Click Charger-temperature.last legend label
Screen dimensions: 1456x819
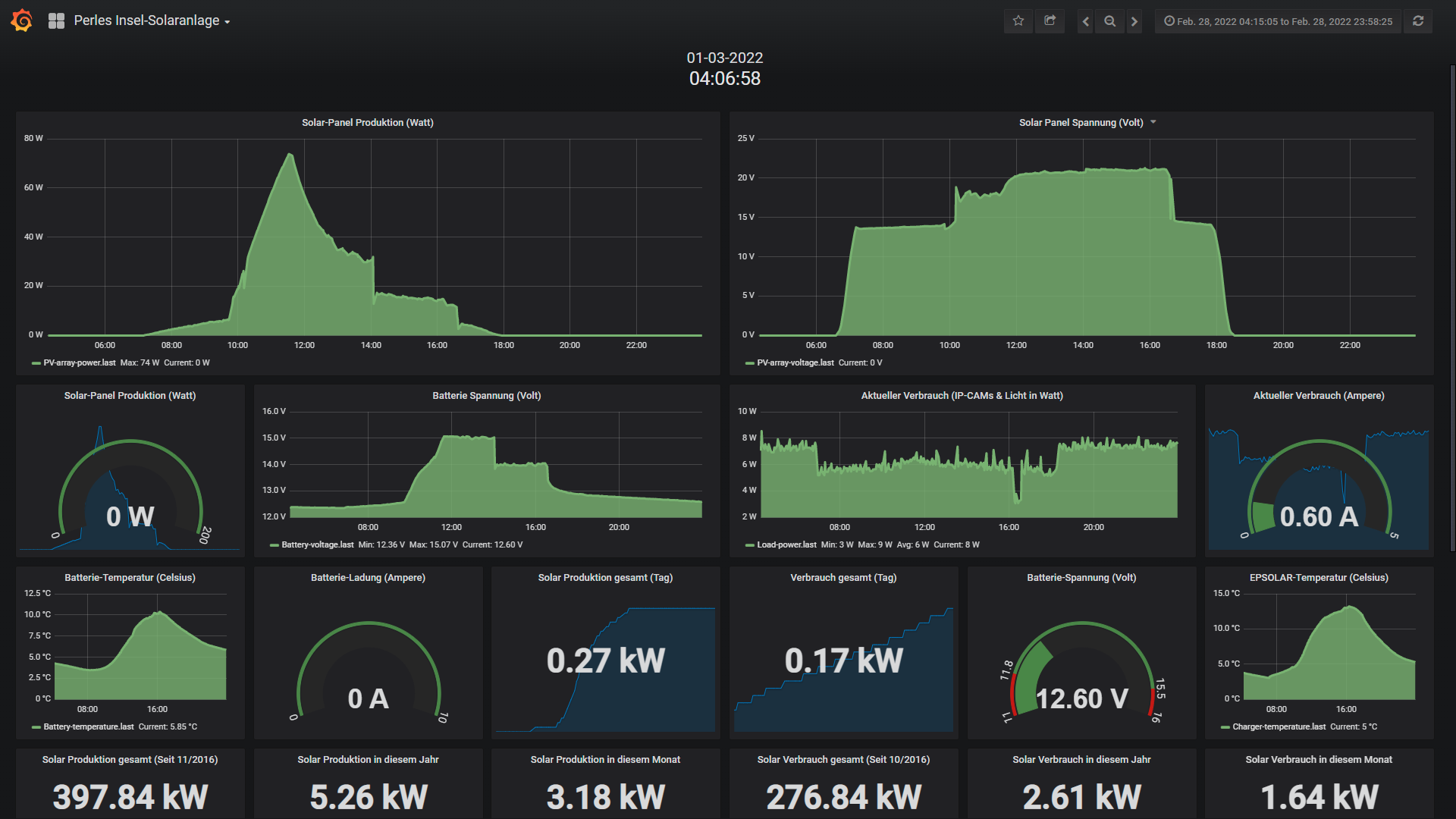point(1279,727)
